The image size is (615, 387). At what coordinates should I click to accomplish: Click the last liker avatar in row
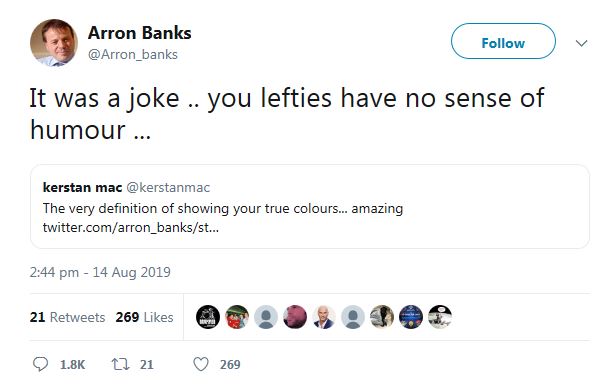pyautogui.click(x=440, y=317)
